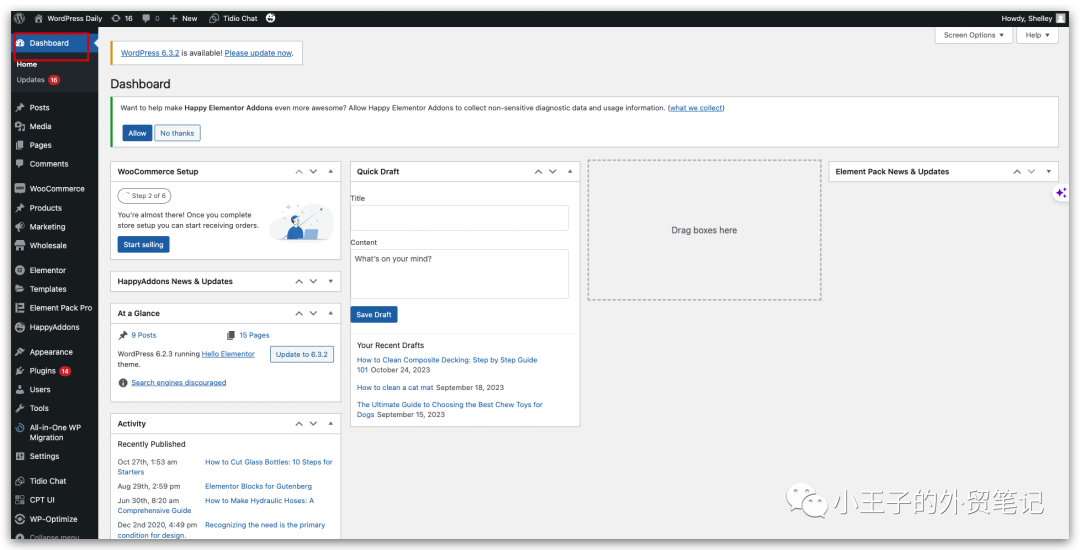Image resolution: width=1080 pixels, height=550 pixels.
Task: Open Products icon in sidebar
Action: pyautogui.click(x=20, y=208)
